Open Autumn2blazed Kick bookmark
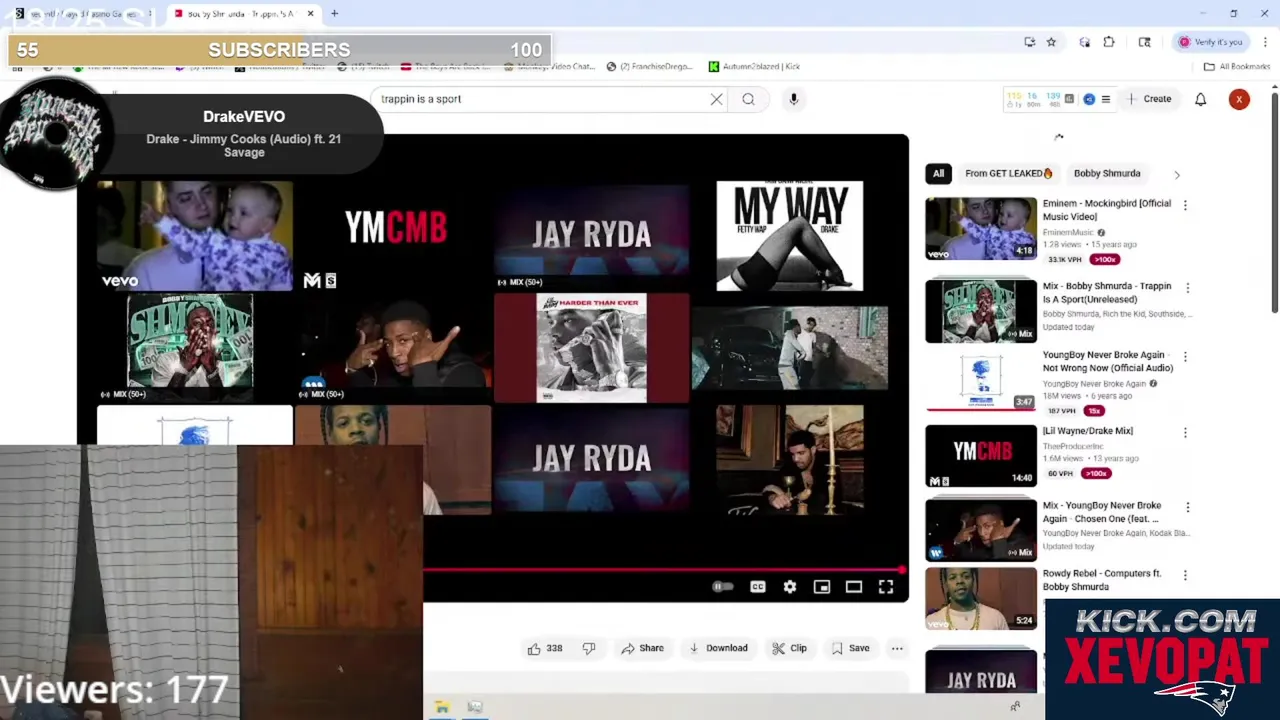Viewport: 1280px width, 720px height. [x=754, y=67]
